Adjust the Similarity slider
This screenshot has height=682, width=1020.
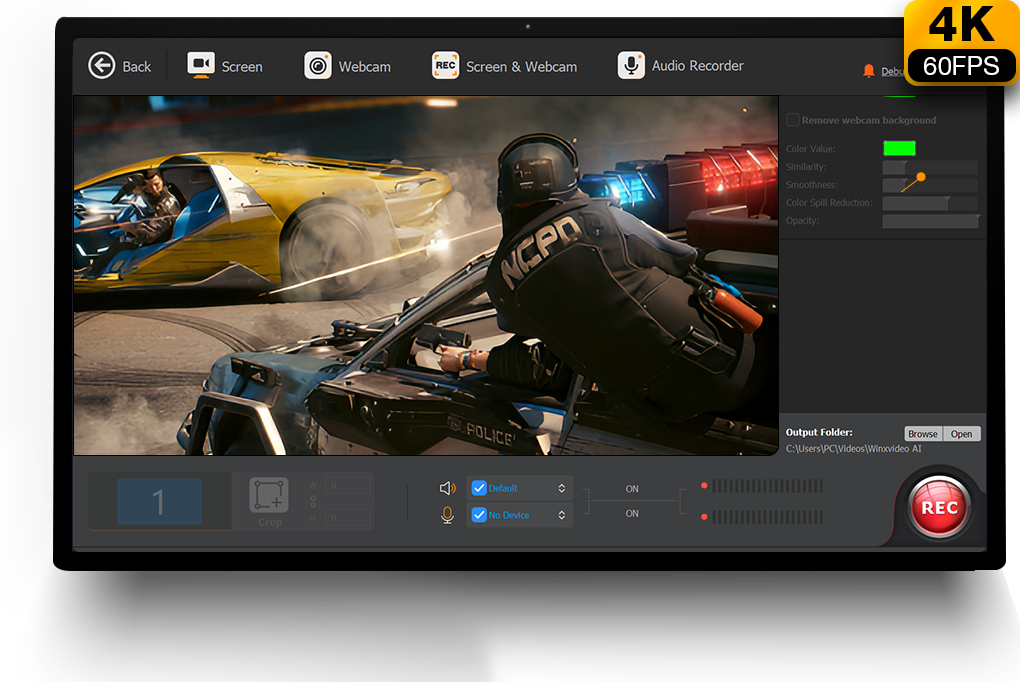click(x=930, y=167)
